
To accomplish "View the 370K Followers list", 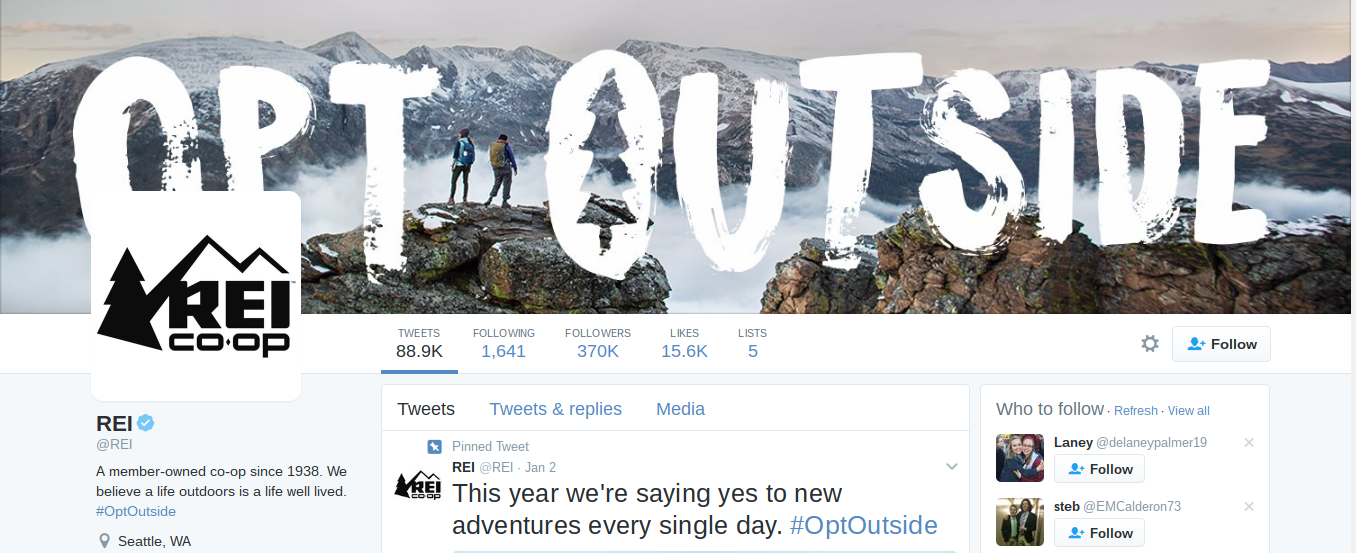I will 598,343.
